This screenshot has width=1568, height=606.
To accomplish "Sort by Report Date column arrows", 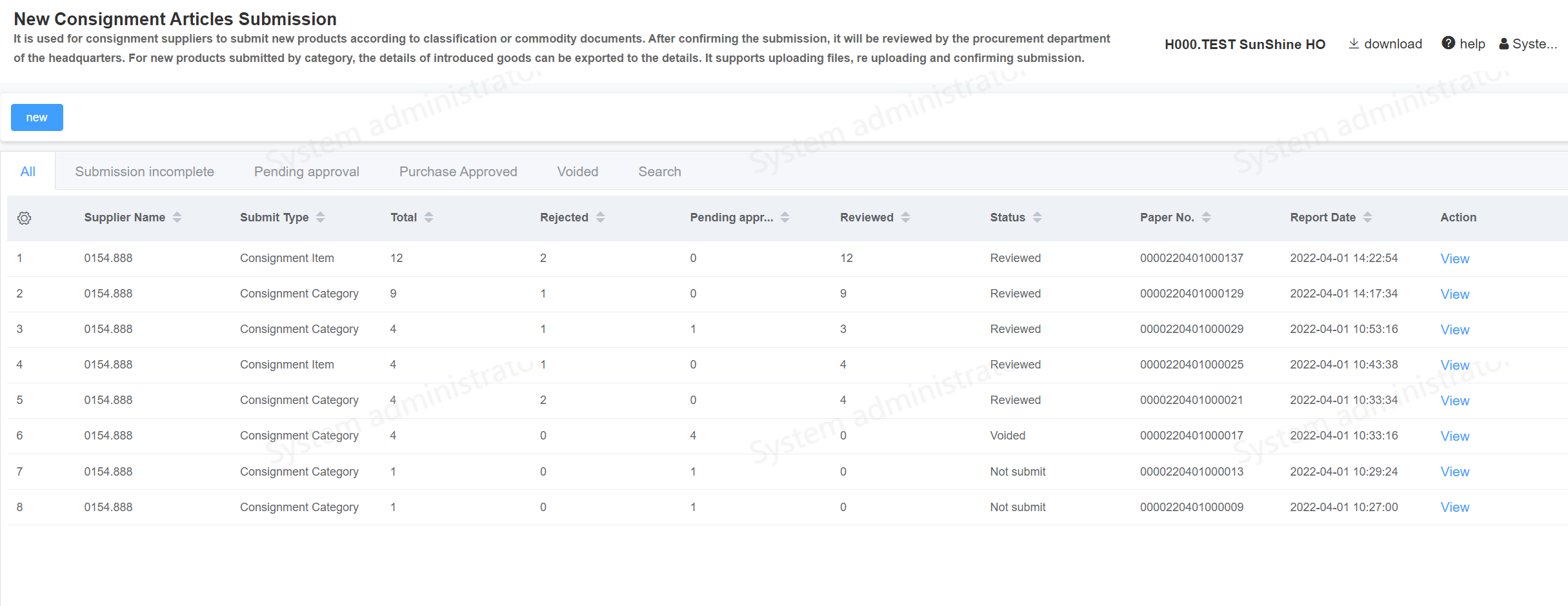I will click(1367, 217).
